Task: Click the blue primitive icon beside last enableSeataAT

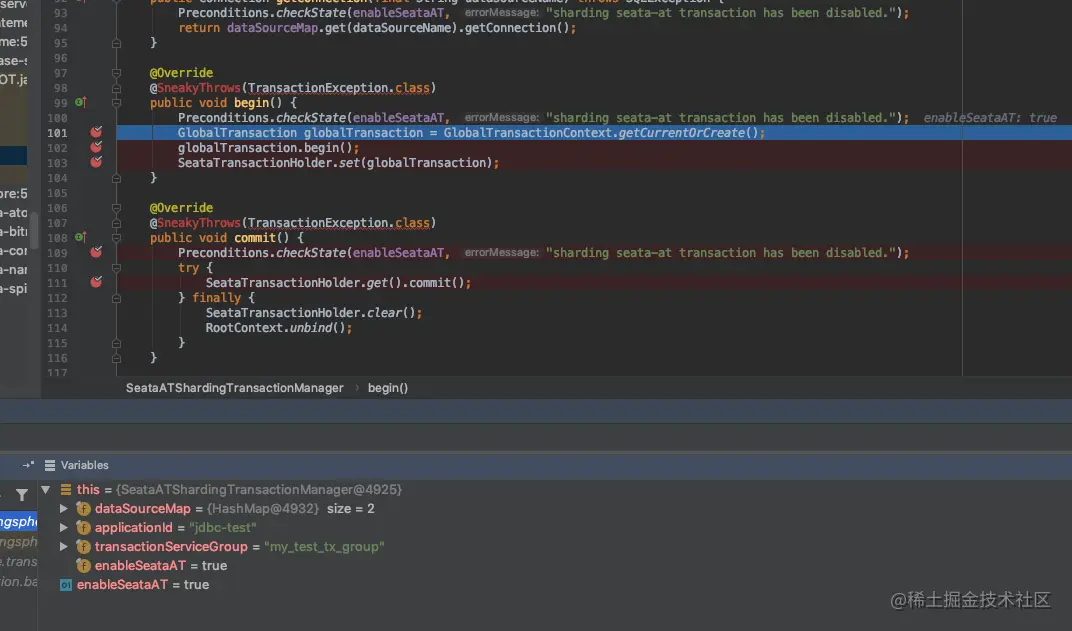Action: (66, 585)
